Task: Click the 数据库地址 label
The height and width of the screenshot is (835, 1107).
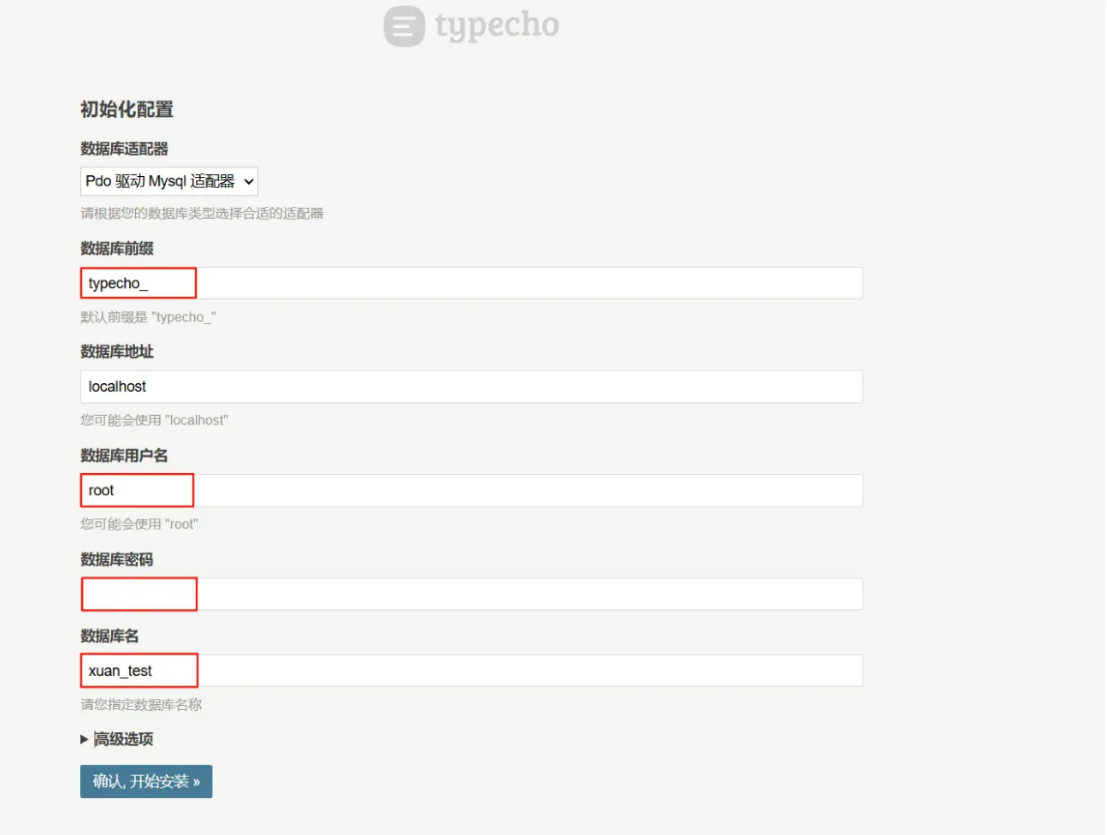Action: click(x=117, y=352)
